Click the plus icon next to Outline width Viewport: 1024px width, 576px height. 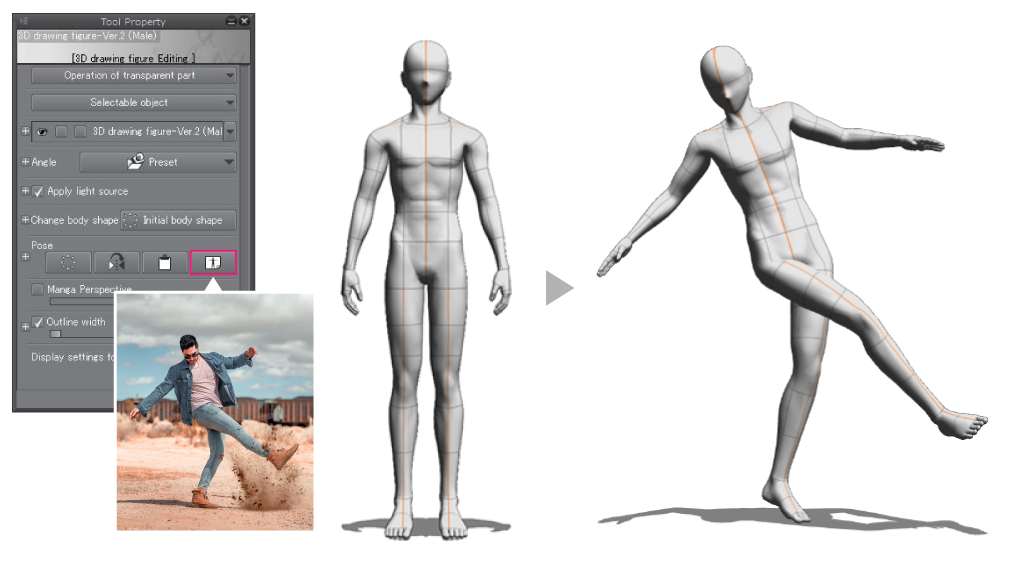[25, 325]
